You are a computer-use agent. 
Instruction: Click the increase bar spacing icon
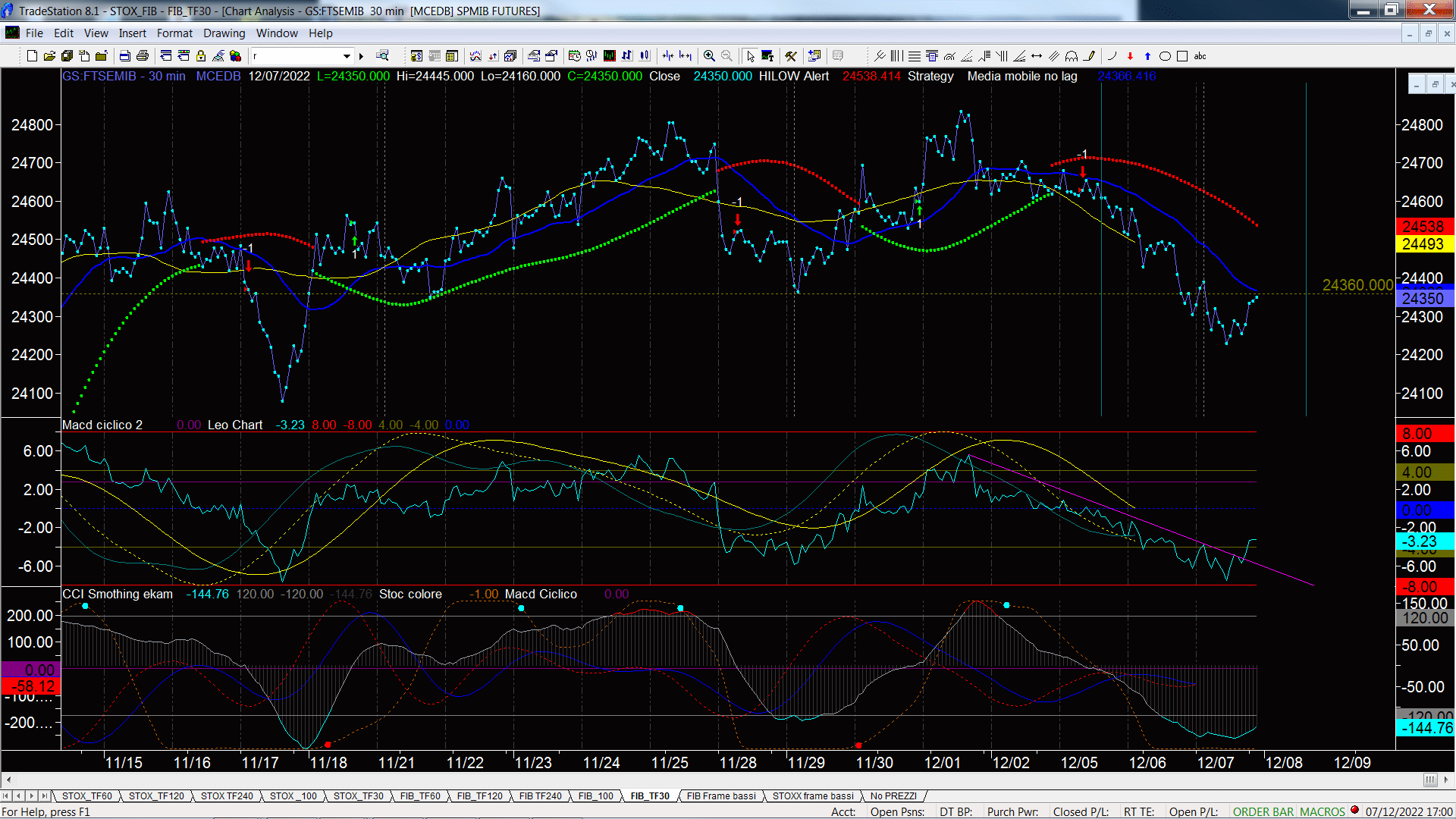pos(686,56)
